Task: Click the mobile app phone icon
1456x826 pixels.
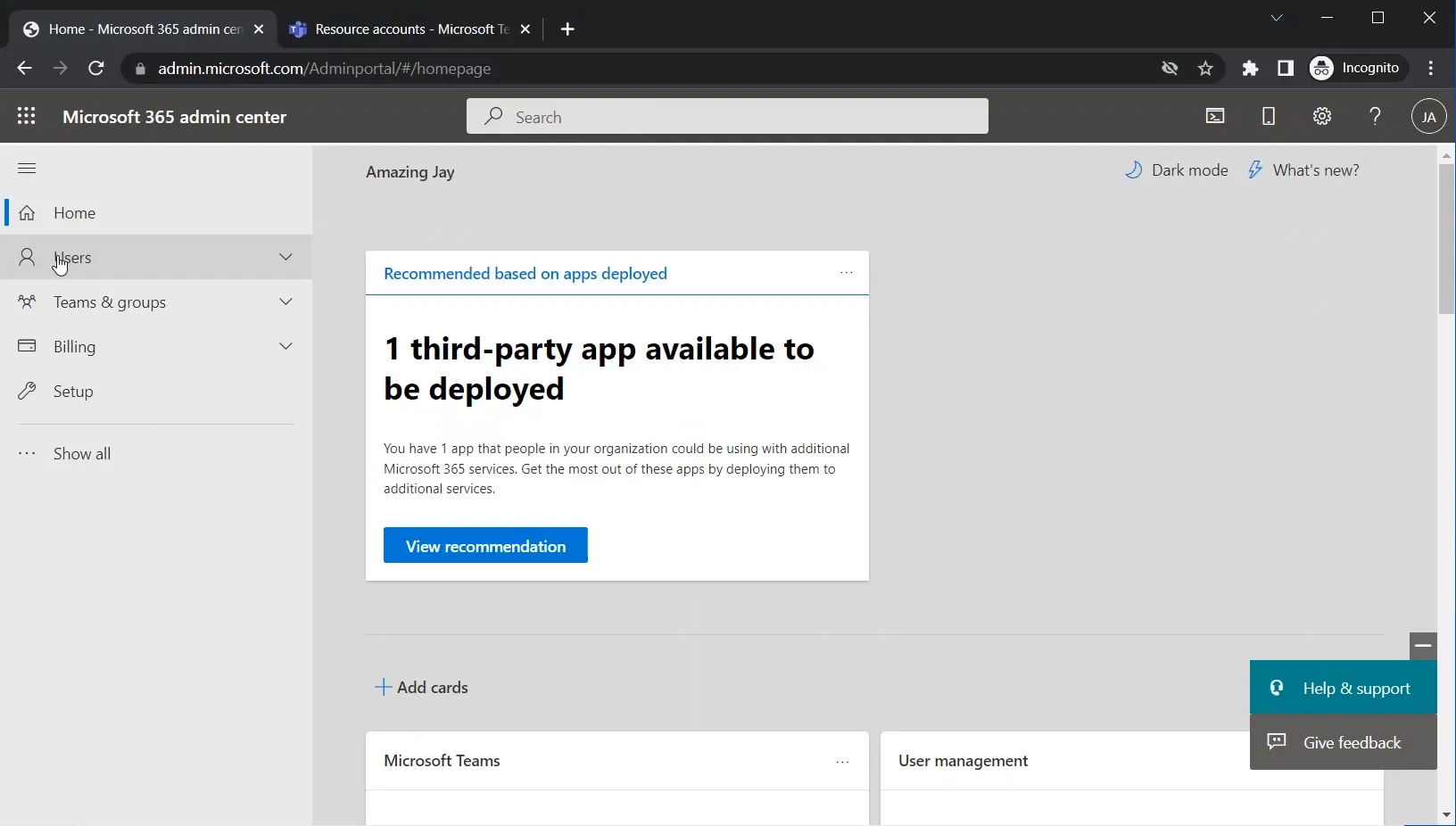Action: [1269, 117]
